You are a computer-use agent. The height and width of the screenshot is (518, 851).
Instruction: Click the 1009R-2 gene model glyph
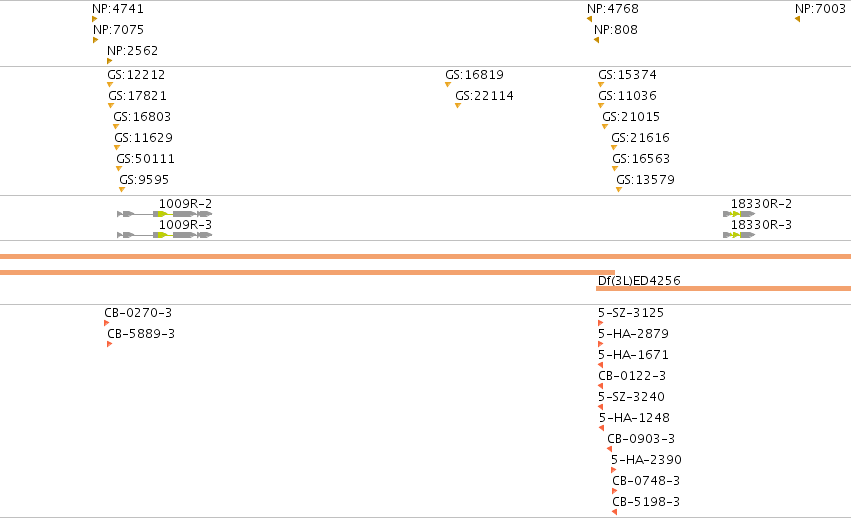click(x=164, y=214)
